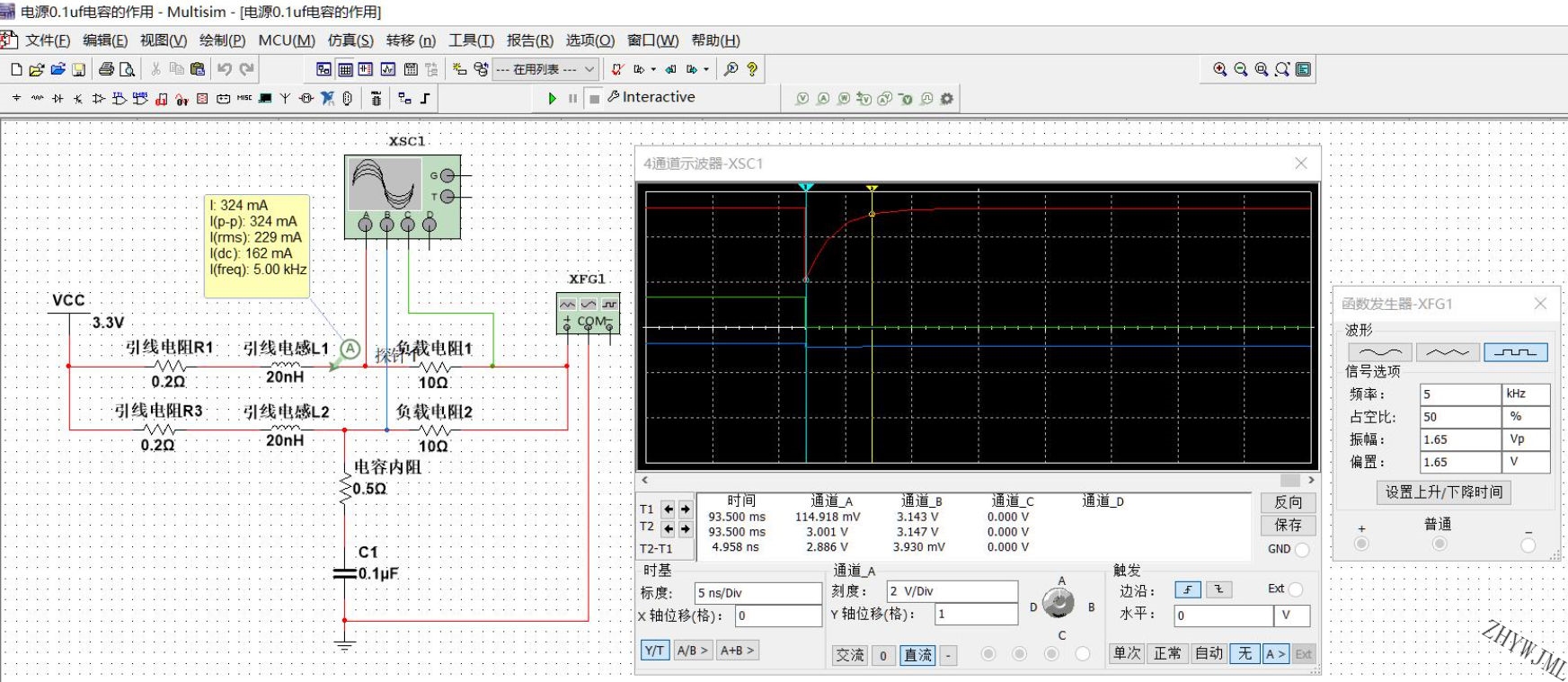Open the spreadsheet view grid icon
The width and height of the screenshot is (1568, 682).
click(x=345, y=69)
